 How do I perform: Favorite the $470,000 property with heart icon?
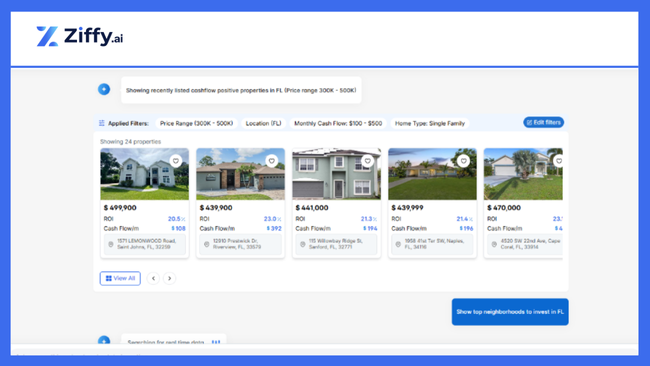point(558,160)
